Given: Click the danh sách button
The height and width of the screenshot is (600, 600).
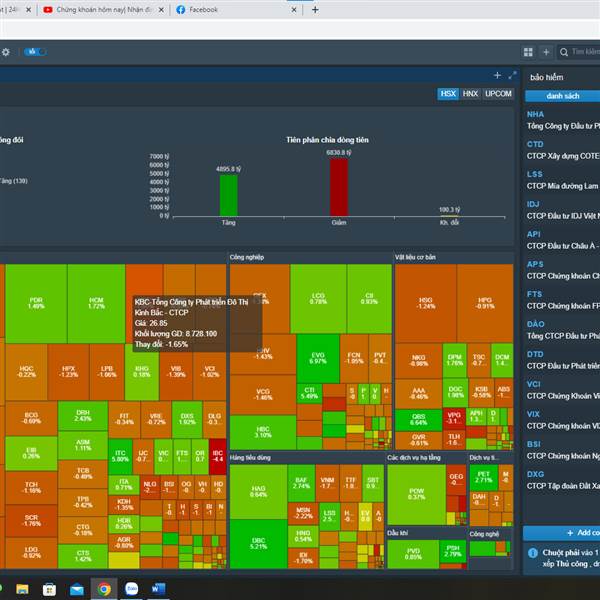Looking at the screenshot, I should coord(562,96).
